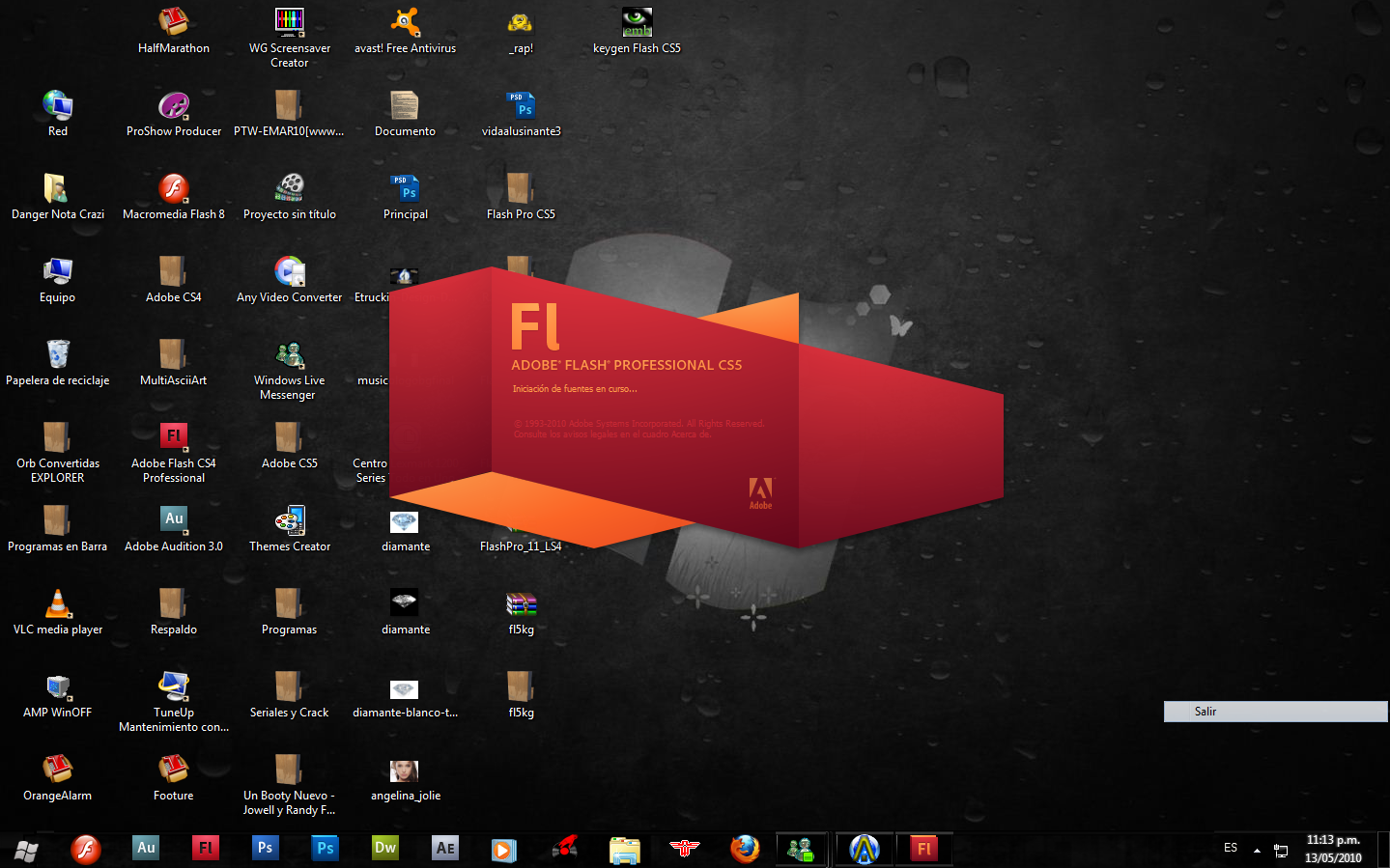1390x868 pixels.
Task: Select the FlashPro_11_LS4 desktop item
Action: (521, 546)
